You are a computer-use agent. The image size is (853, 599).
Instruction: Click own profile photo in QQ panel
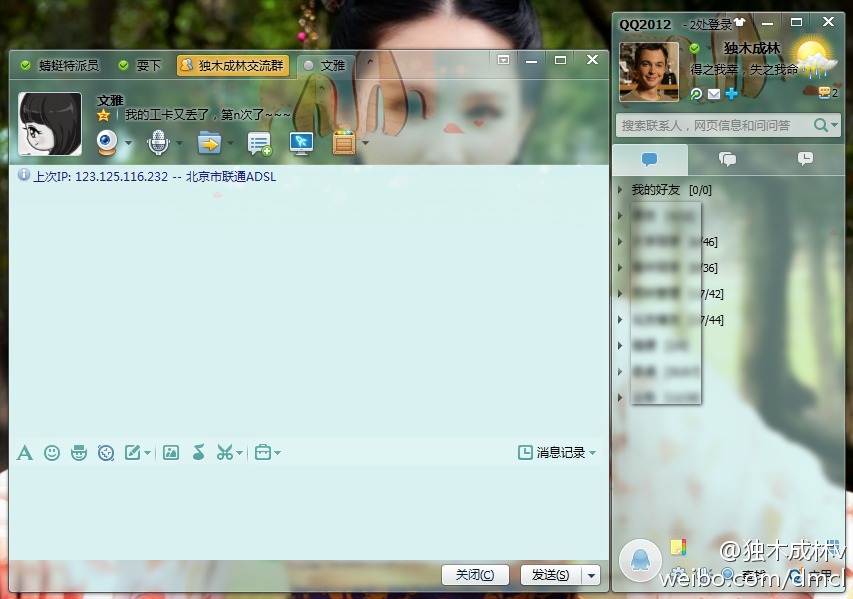pyautogui.click(x=649, y=72)
